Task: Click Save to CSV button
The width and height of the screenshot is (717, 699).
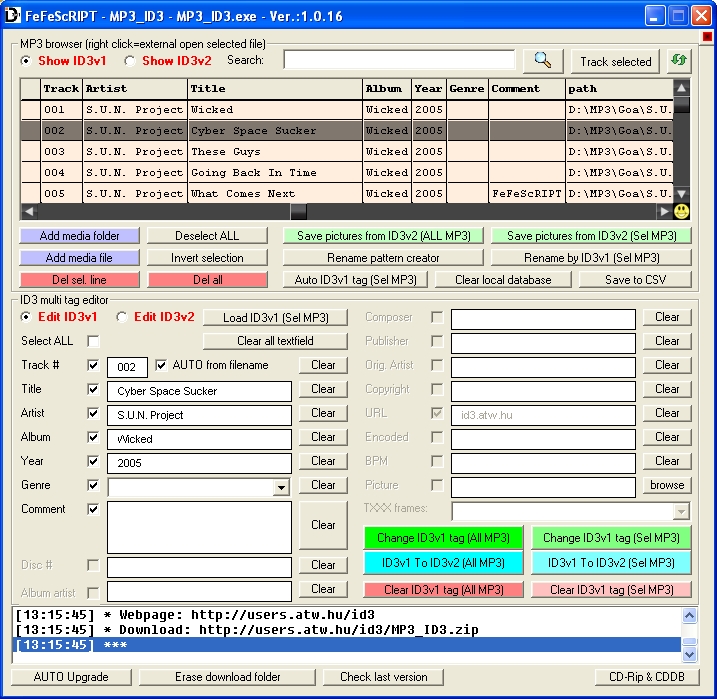Action: 635,280
